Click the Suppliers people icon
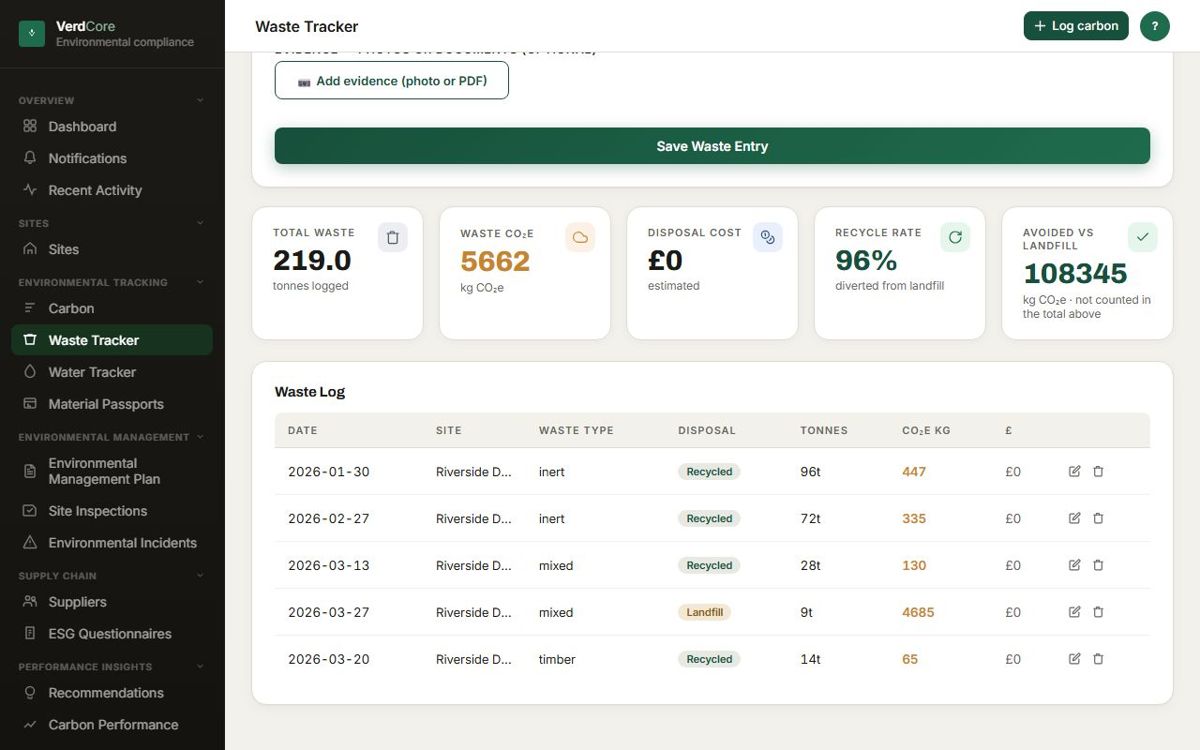The image size is (1200, 750). 30,602
